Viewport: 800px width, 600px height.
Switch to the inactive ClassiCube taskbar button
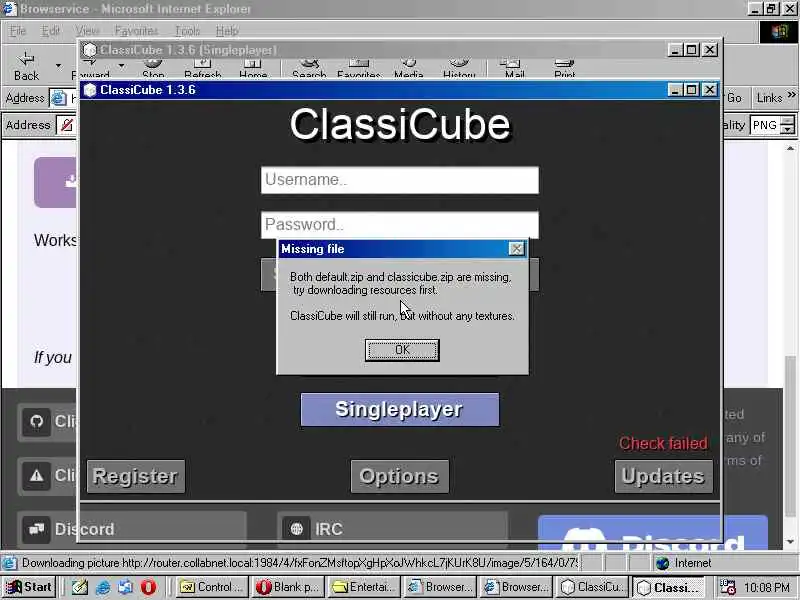click(x=591, y=587)
